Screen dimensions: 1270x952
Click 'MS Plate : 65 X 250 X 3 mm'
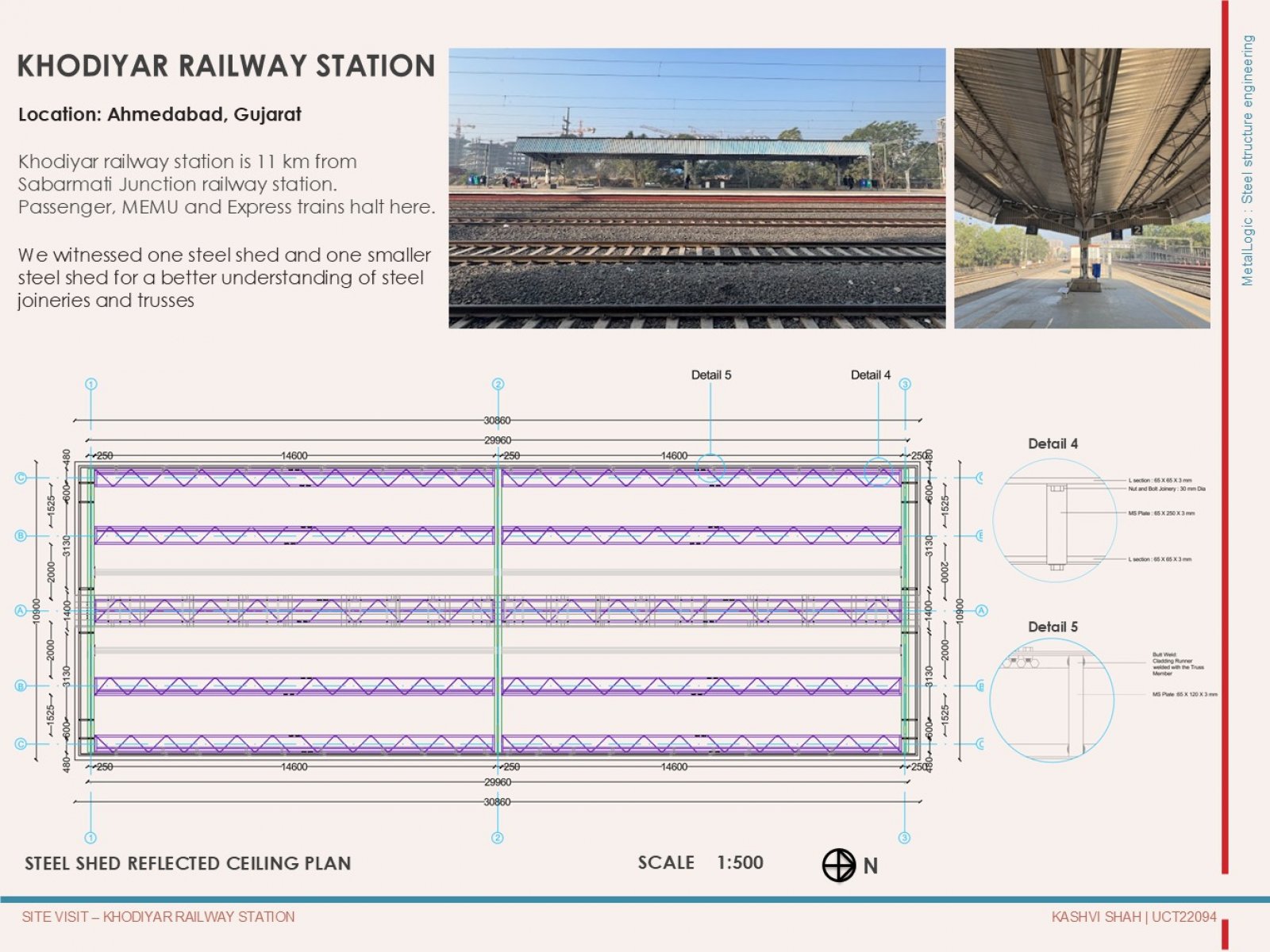[1161, 513]
